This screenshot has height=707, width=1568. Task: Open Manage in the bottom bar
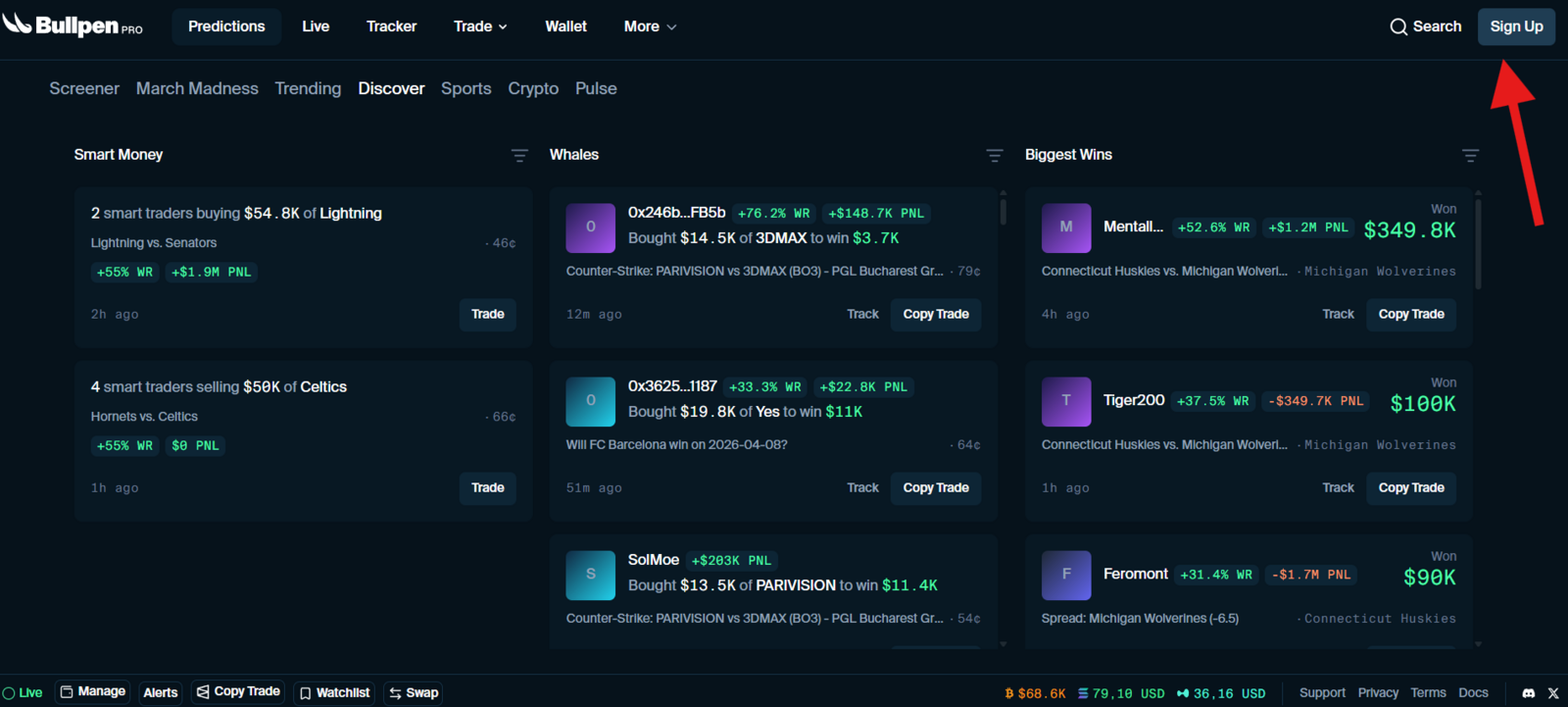pyautogui.click(x=93, y=692)
